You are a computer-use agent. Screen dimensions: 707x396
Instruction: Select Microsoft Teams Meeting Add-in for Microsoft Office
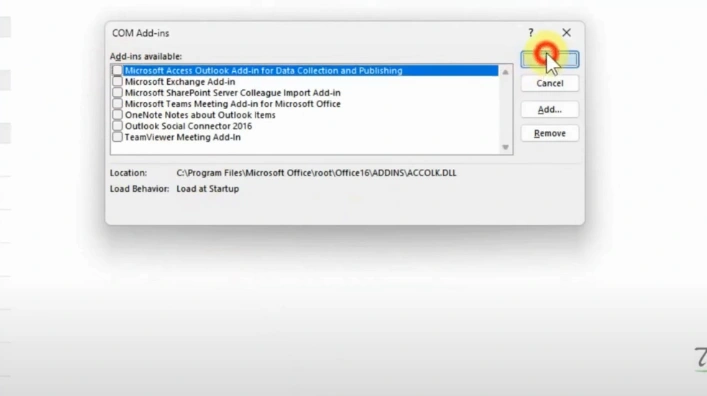233,104
